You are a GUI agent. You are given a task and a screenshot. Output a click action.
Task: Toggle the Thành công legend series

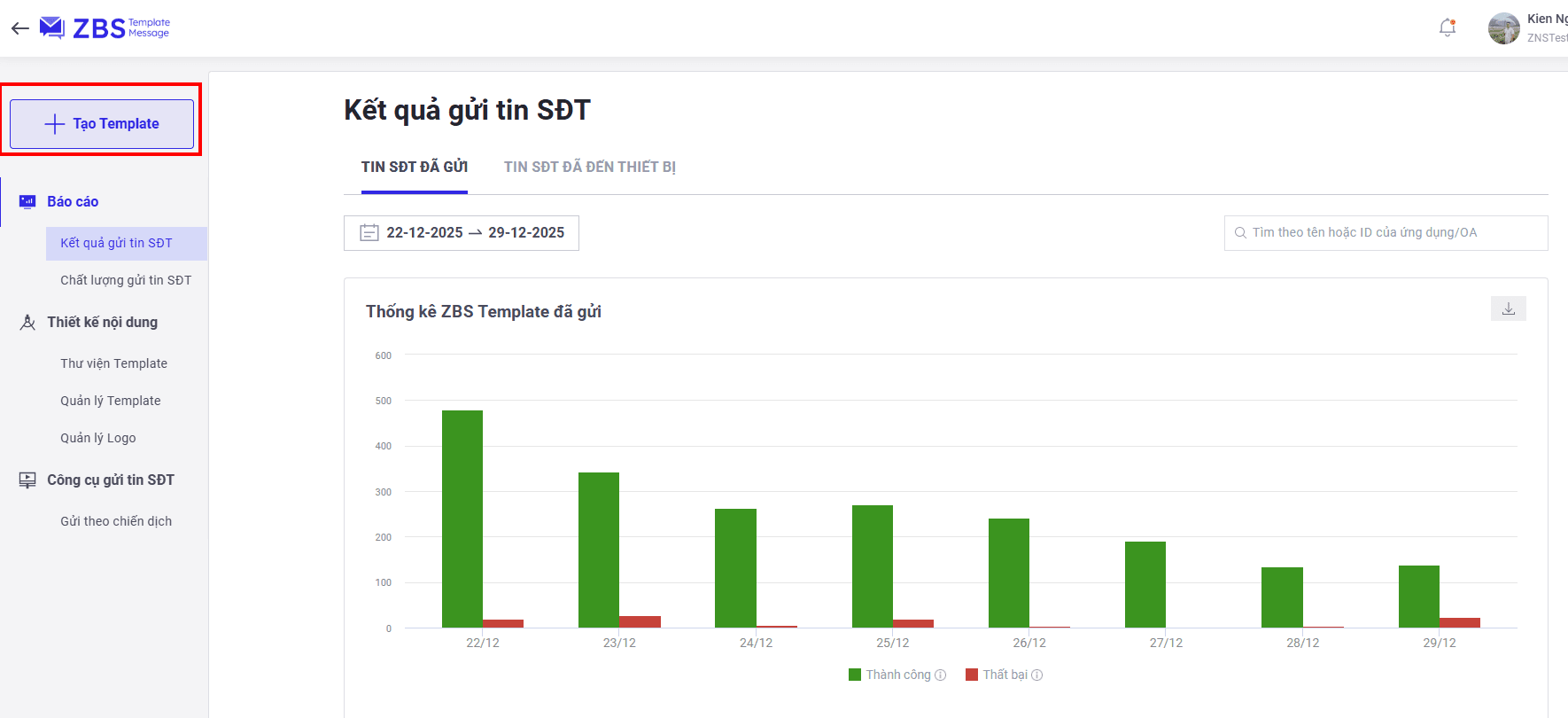[x=889, y=675]
